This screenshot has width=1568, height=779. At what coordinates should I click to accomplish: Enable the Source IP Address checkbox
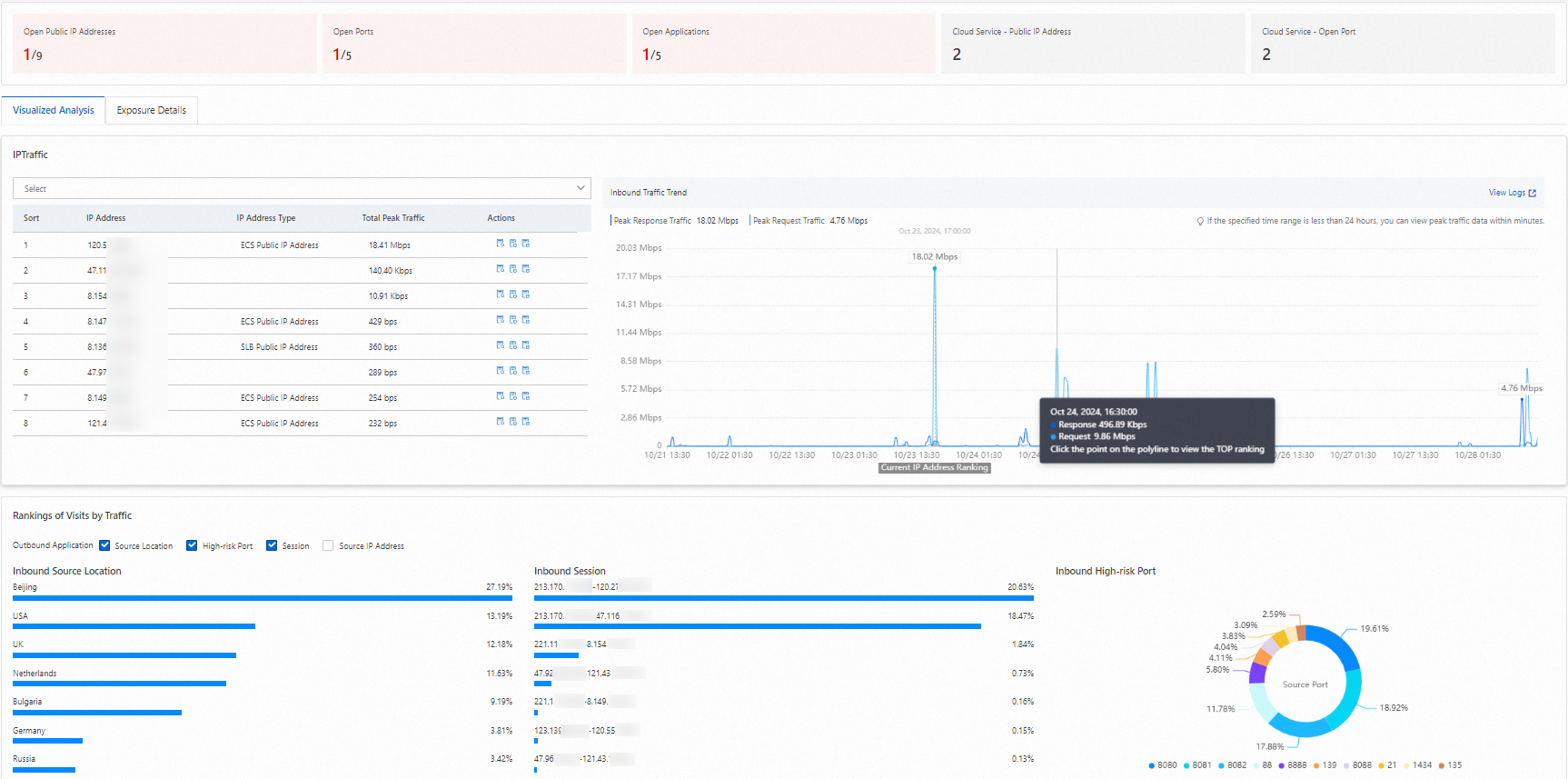328,545
